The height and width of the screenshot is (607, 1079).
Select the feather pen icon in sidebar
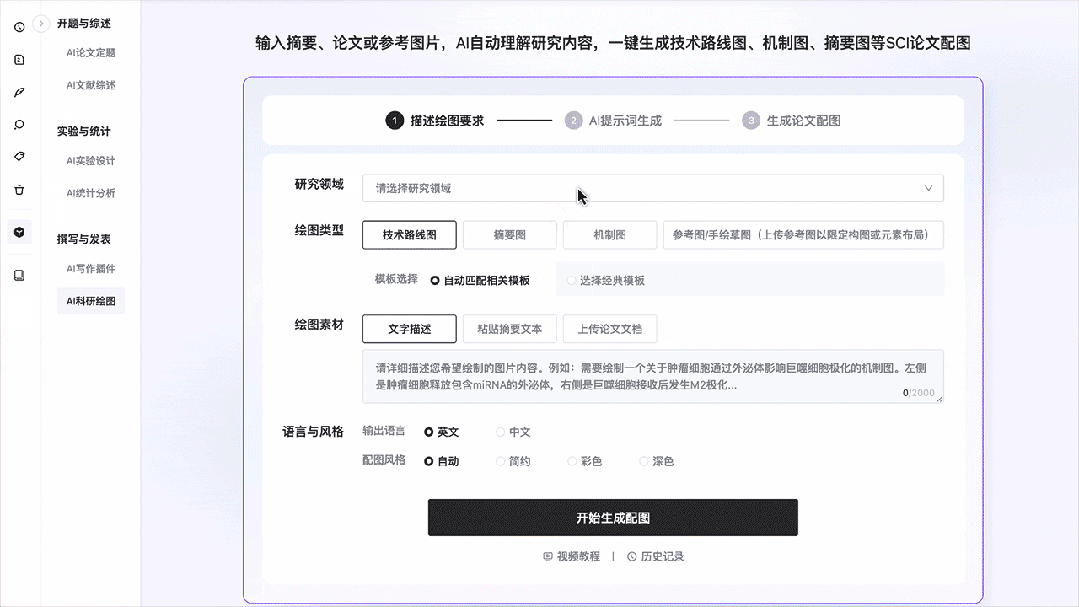click(19, 92)
